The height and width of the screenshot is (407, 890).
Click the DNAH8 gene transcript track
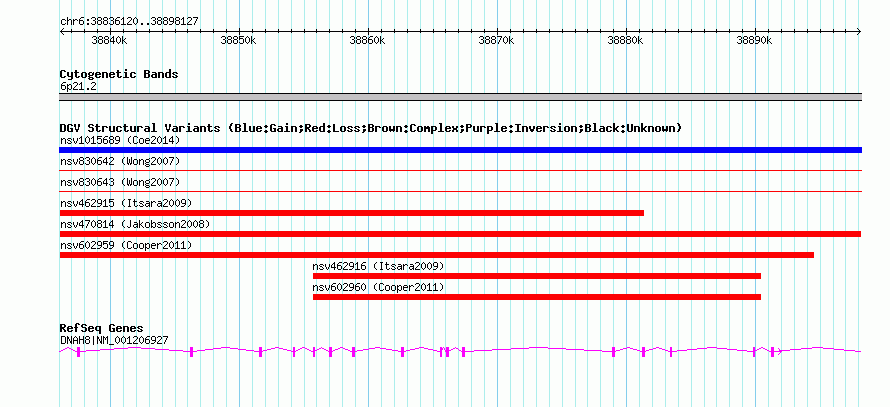click(460, 351)
